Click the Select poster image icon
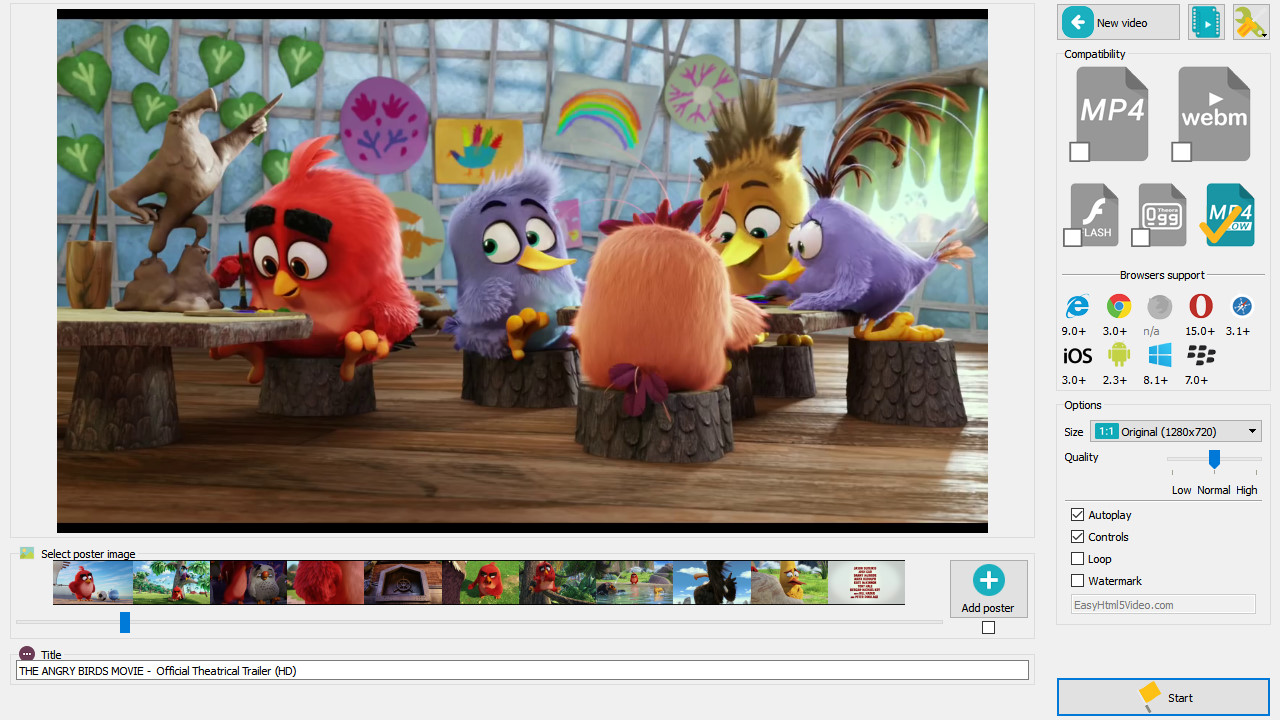 click(x=27, y=553)
